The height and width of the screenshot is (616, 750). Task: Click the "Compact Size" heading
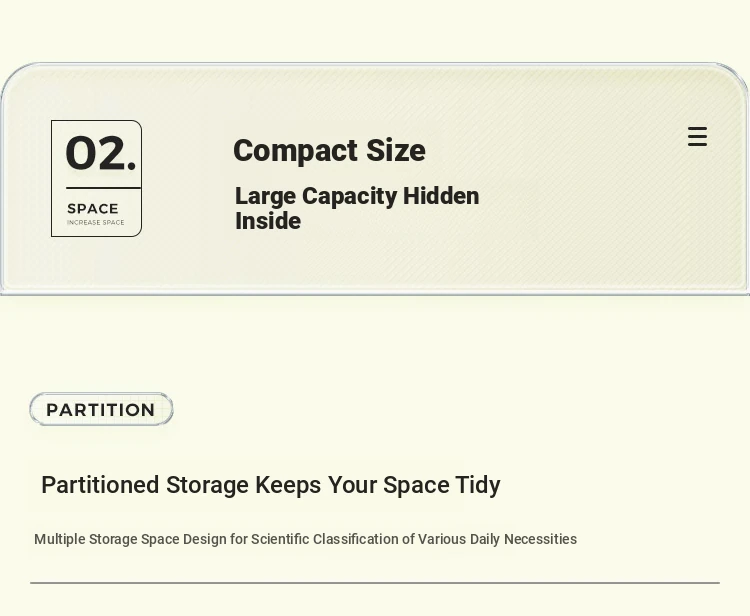[329, 151]
